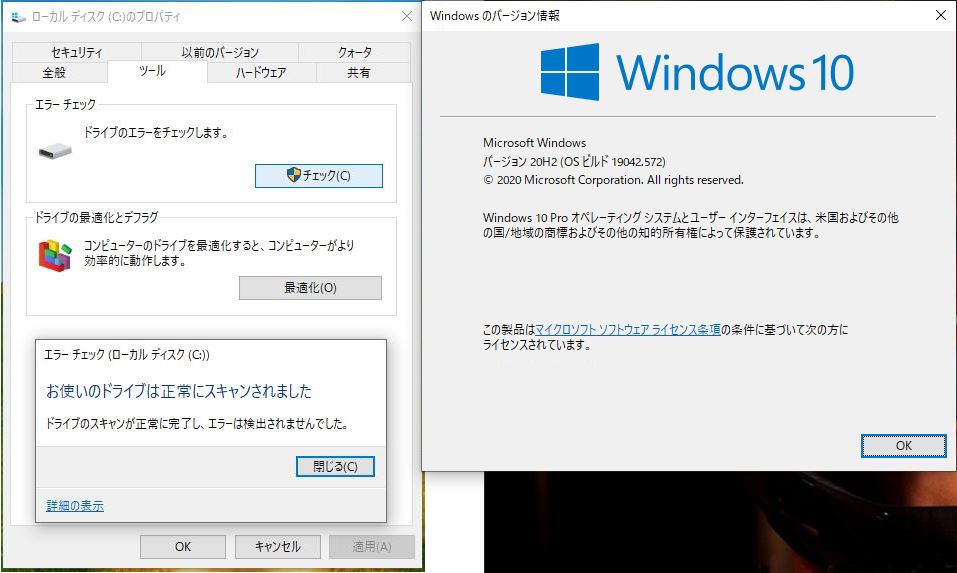Click the チェック(C) button
This screenshot has width=957, height=573.
pyautogui.click(x=319, y=176)
